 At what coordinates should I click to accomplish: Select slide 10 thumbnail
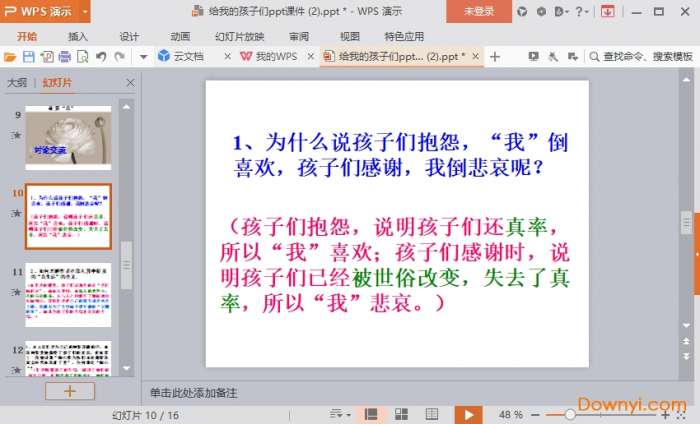[x=68, y=216]
